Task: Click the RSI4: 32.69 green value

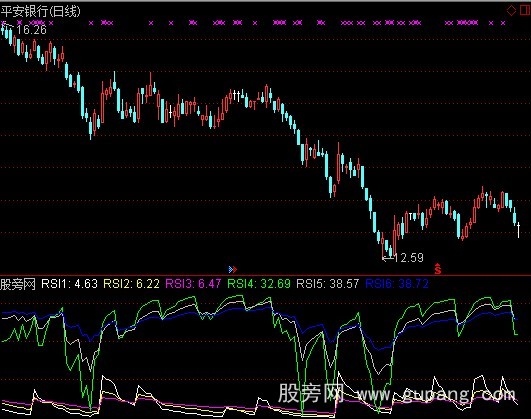Action: 259,284
